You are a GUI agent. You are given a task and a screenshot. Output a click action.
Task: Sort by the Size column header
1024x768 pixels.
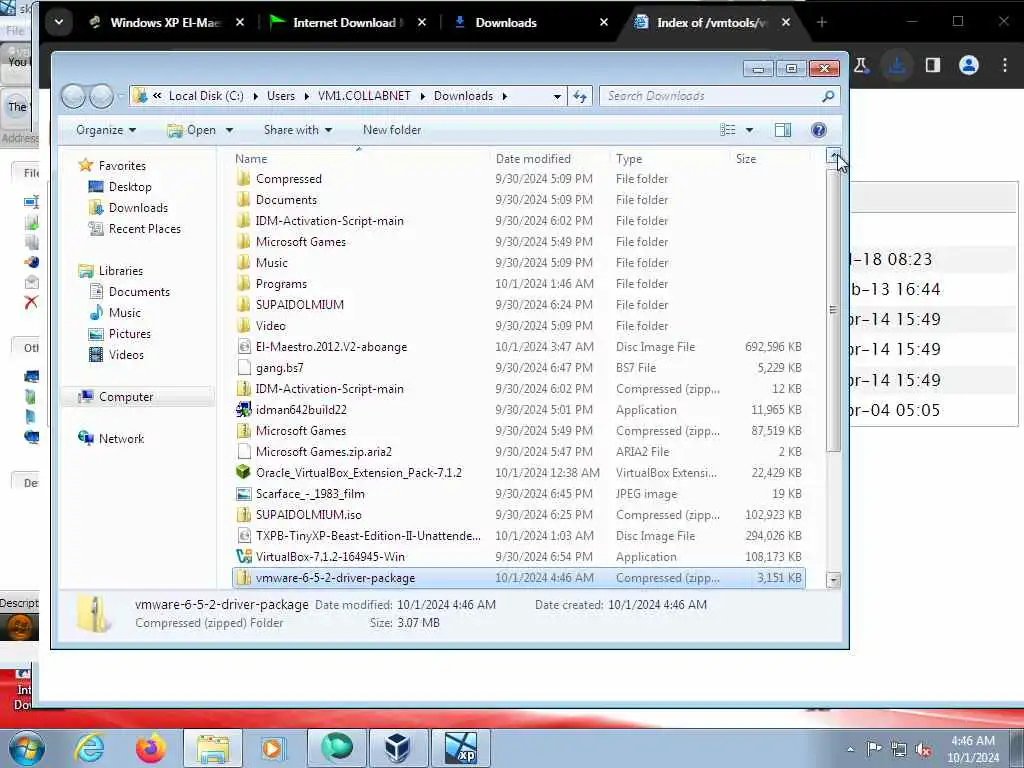pyautogui.click(x=746, y=159)
